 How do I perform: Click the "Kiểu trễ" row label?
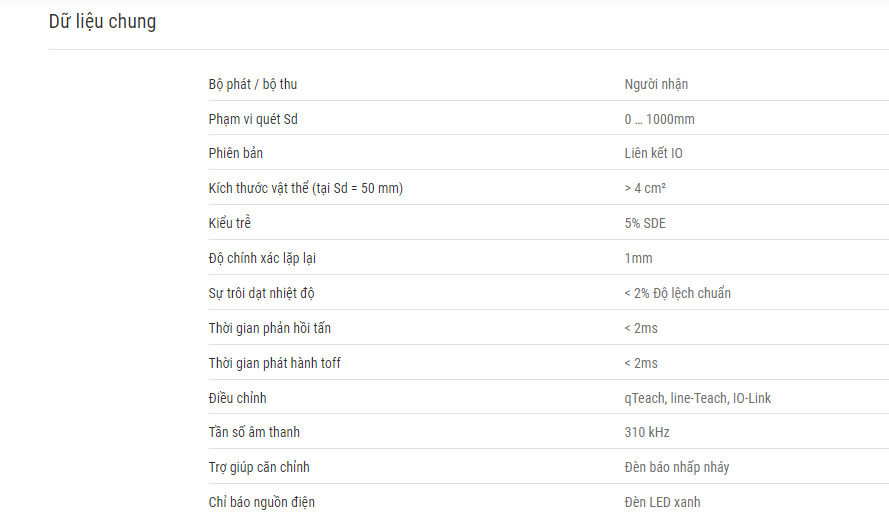230,223
